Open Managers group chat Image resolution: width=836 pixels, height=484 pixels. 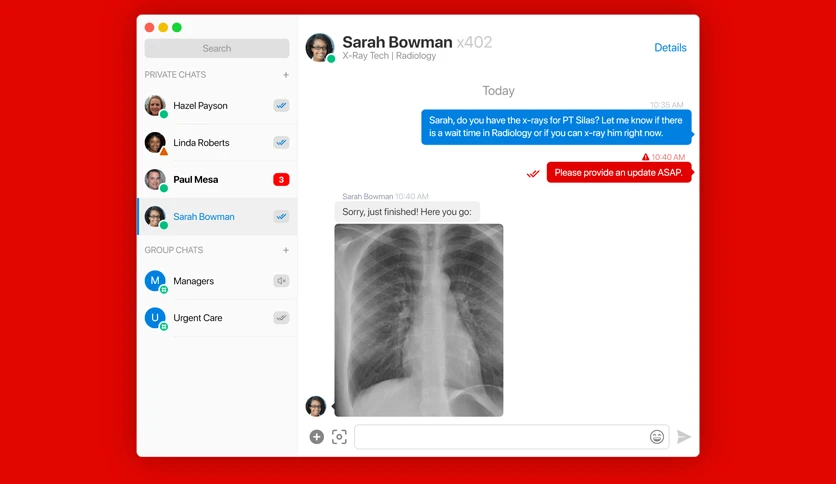pyautogui.click(x=217, y=281)
